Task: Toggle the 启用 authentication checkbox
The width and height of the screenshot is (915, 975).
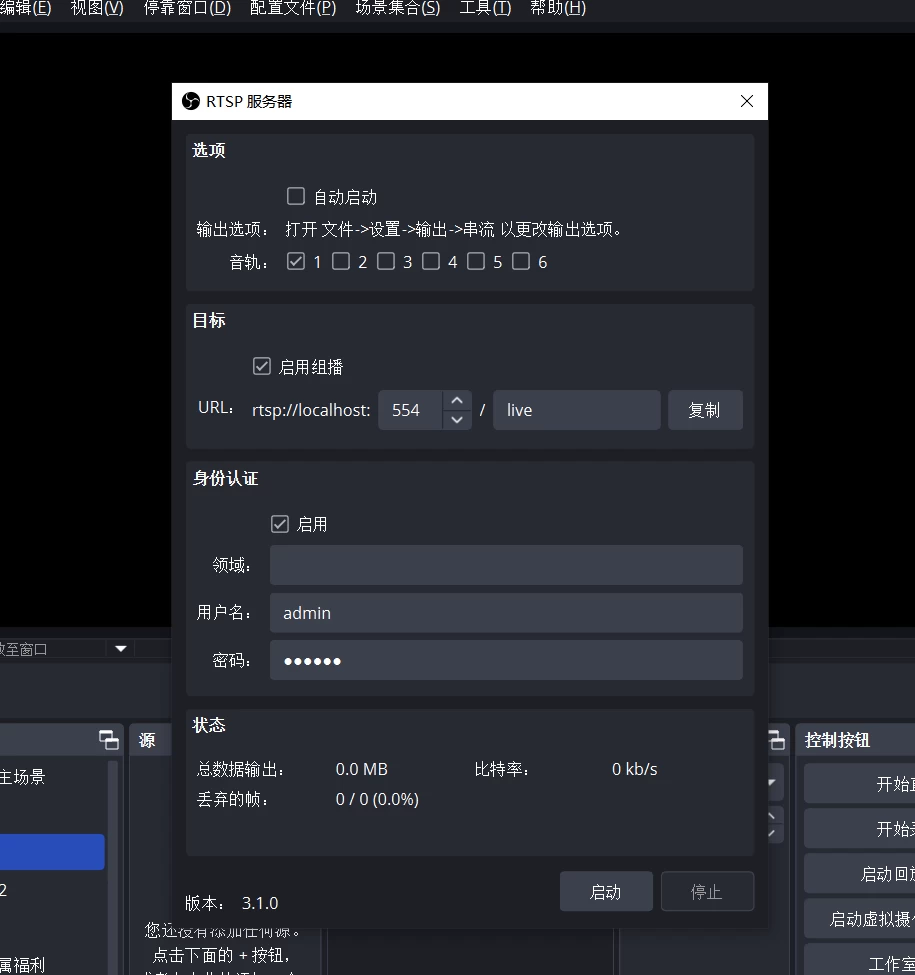Action: pos(280,524)
